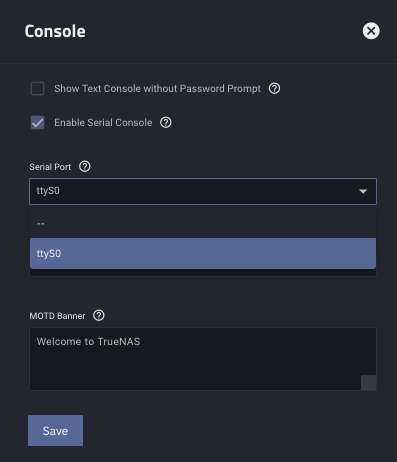
Task: Enable Show Text Console without Password Prompt checkbox
Action: [37, 89]
